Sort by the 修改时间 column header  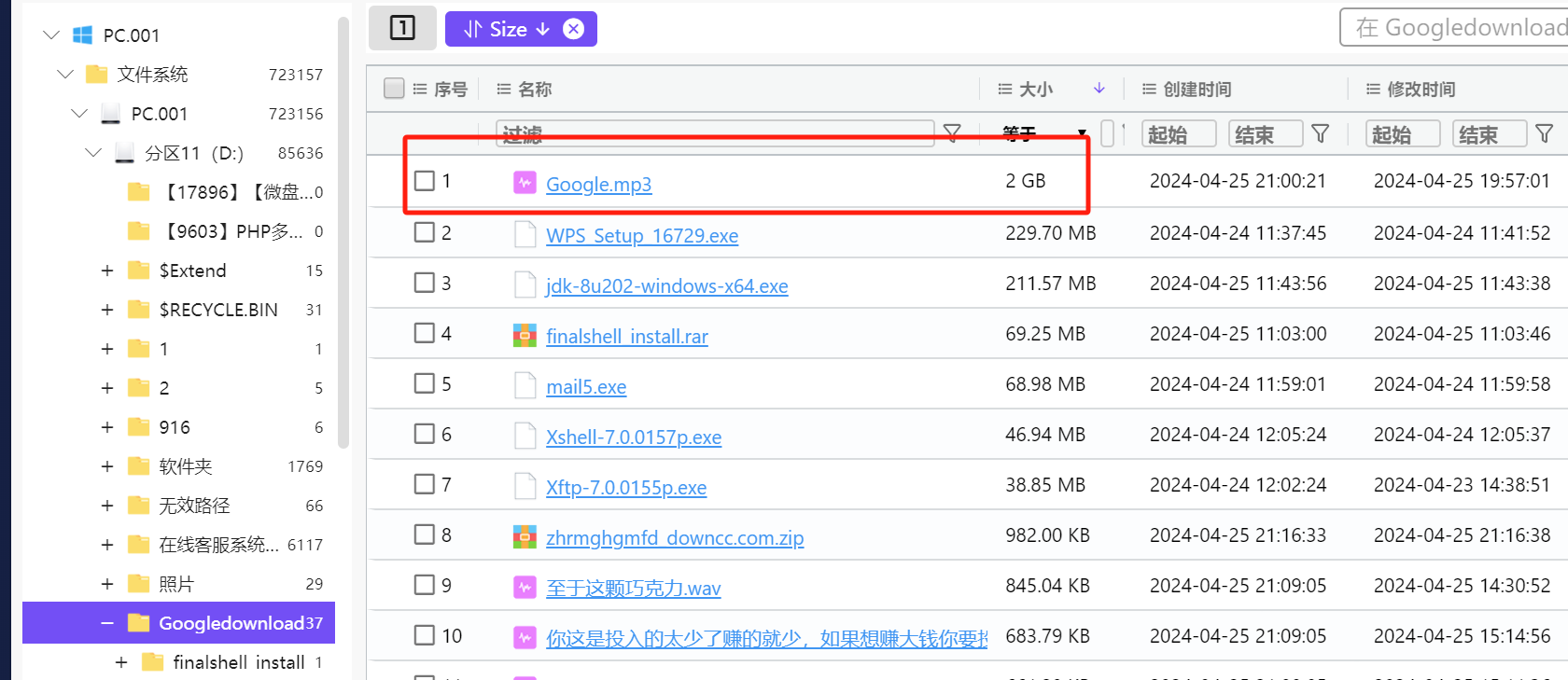tap(1421, 90)
